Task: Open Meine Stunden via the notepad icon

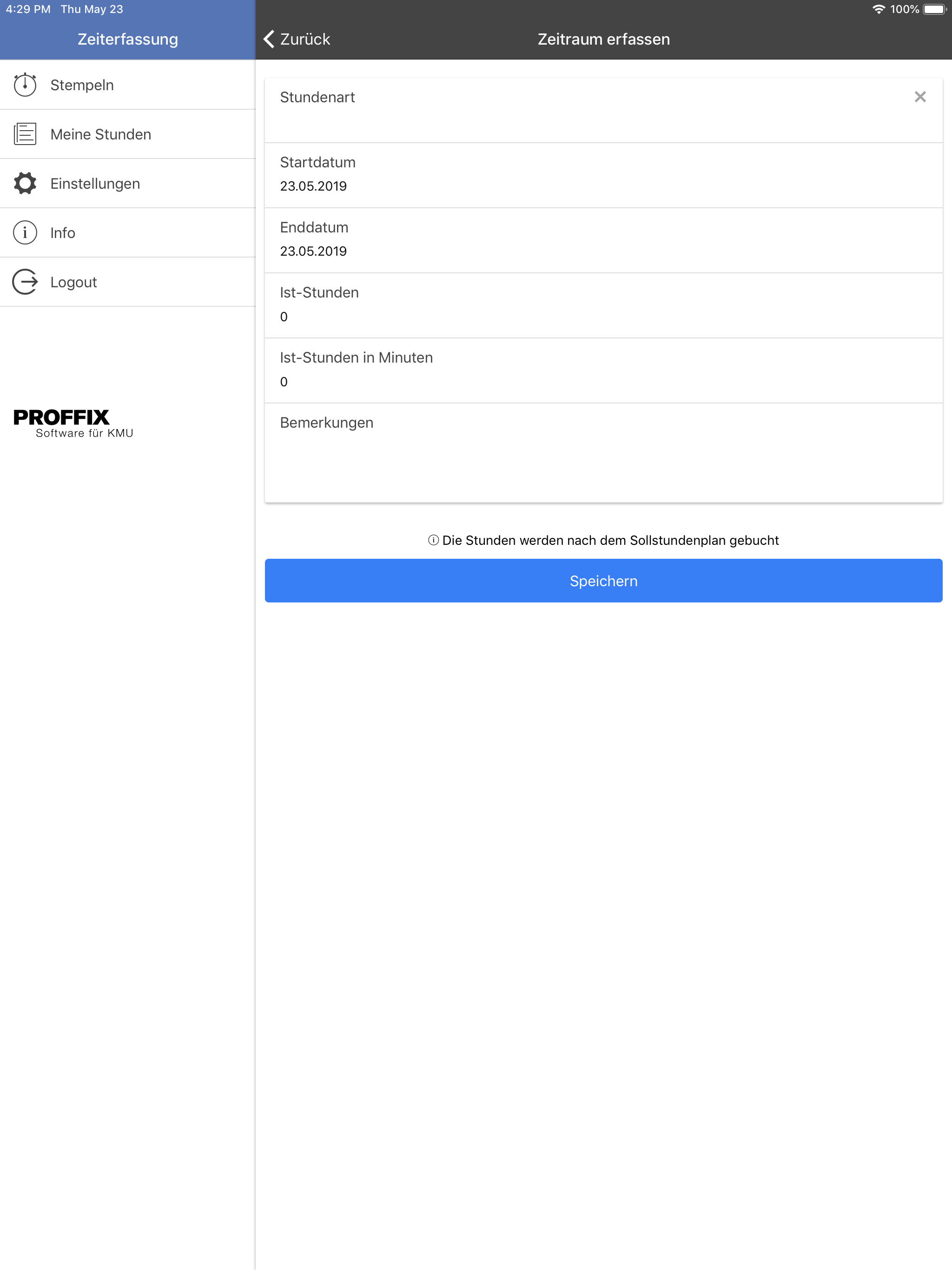Action: [25, 133]
